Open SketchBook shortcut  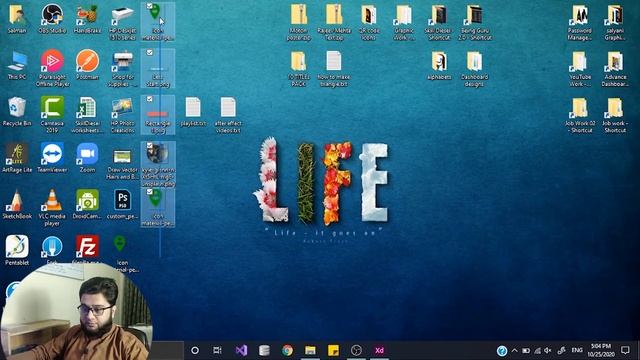pos(17,205)
